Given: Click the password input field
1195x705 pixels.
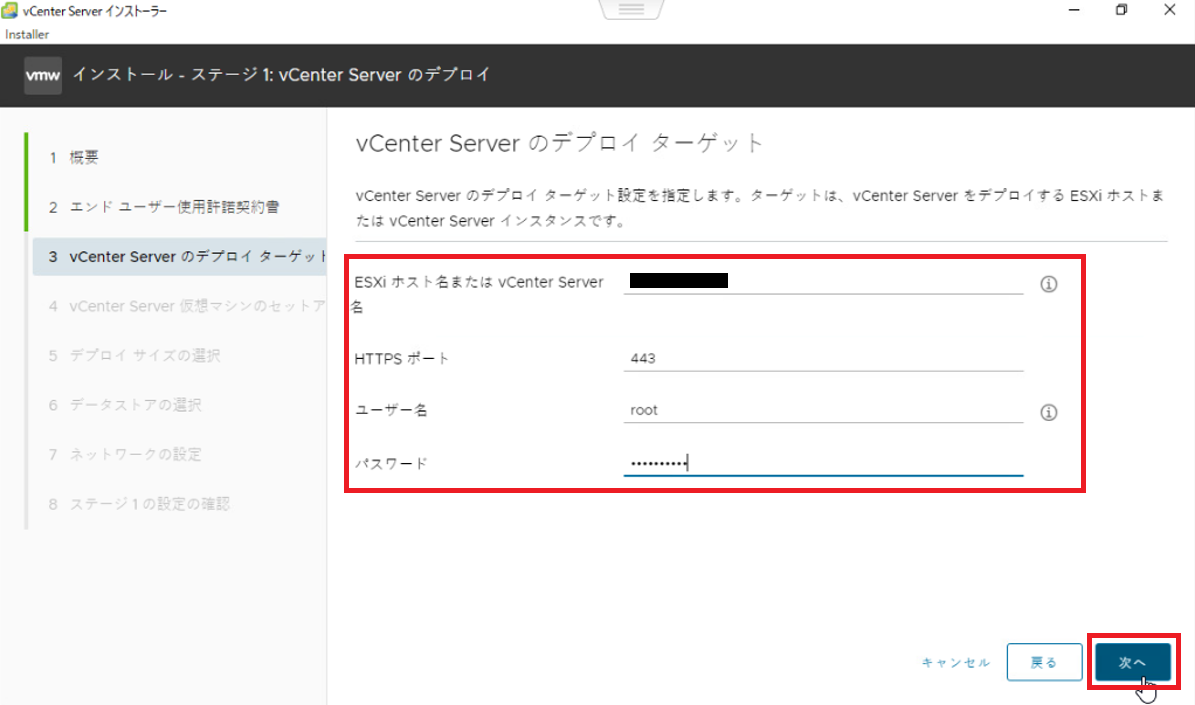Looking at the screenshot, I should 822,463.
